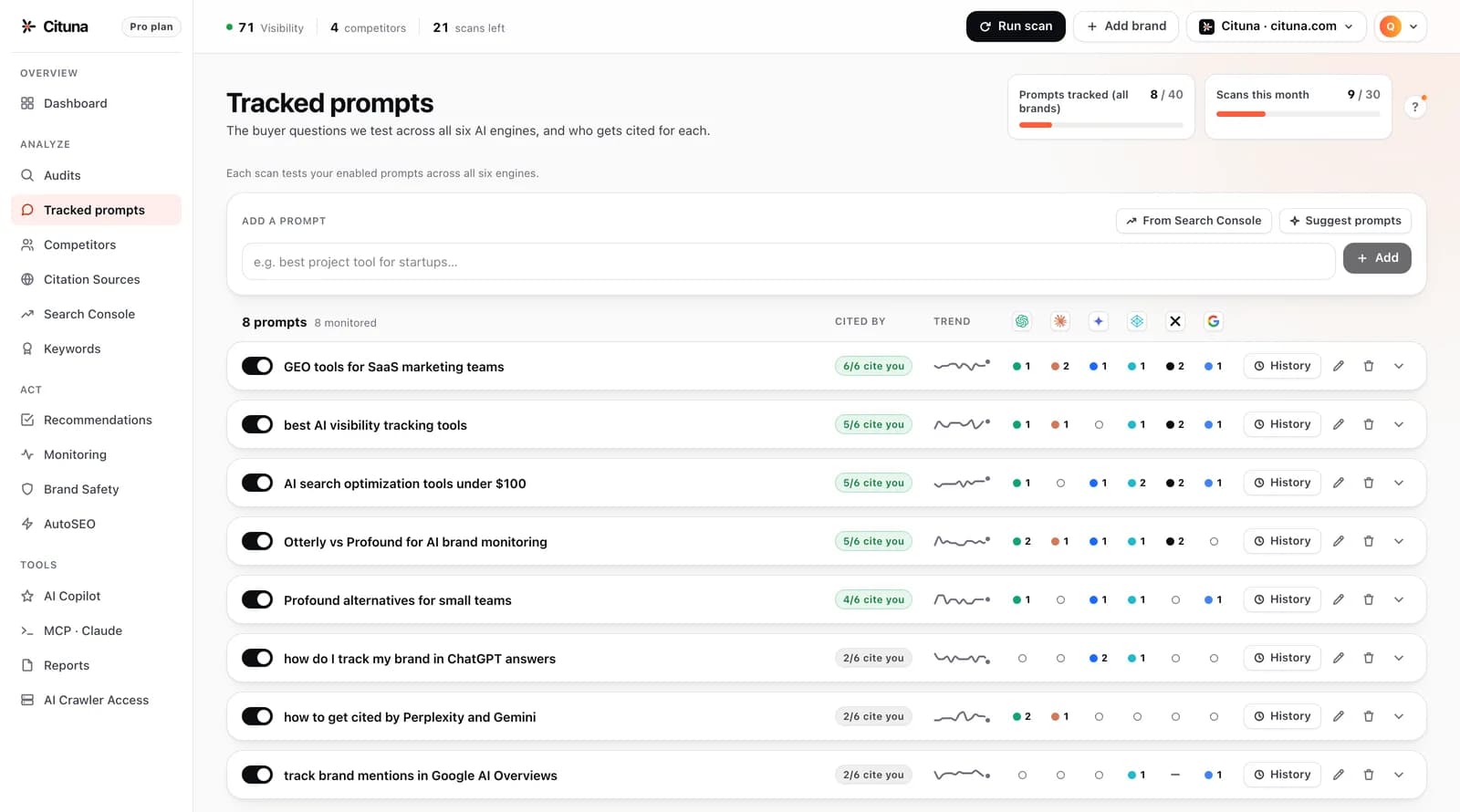The image size is (1460, 812).
Task: Click the Pro plan badge
Action: [151, 26]
